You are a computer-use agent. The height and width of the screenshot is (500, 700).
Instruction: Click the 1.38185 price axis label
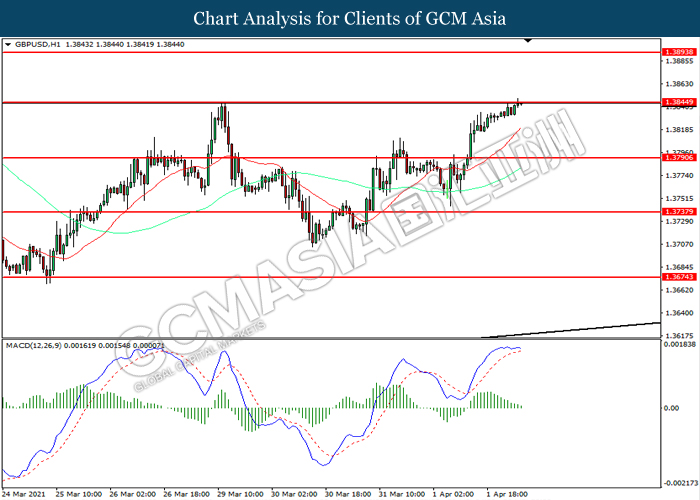coord(679,130)
